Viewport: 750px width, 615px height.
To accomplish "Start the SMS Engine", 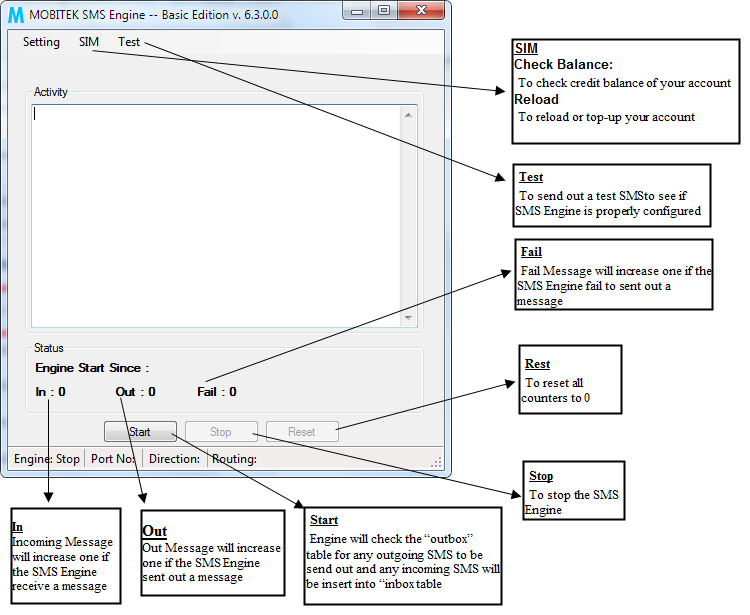I will coord(140,432).
